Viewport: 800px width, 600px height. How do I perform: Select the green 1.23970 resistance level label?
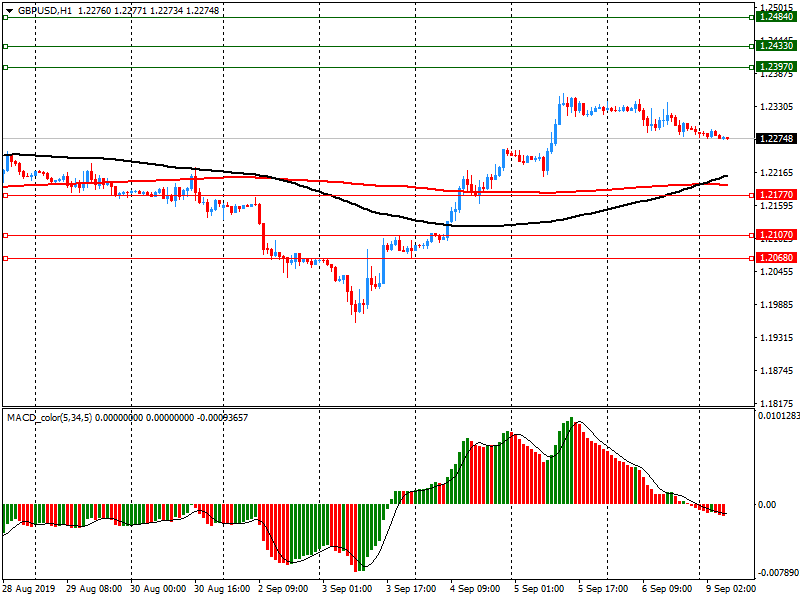tap(776, 67)
